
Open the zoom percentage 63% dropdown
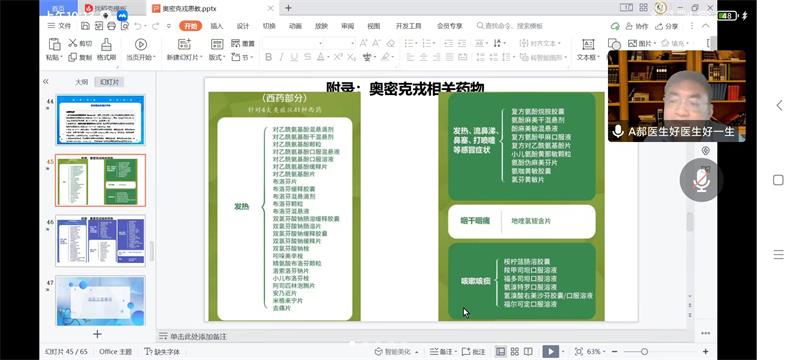click(x=597, y=351)
